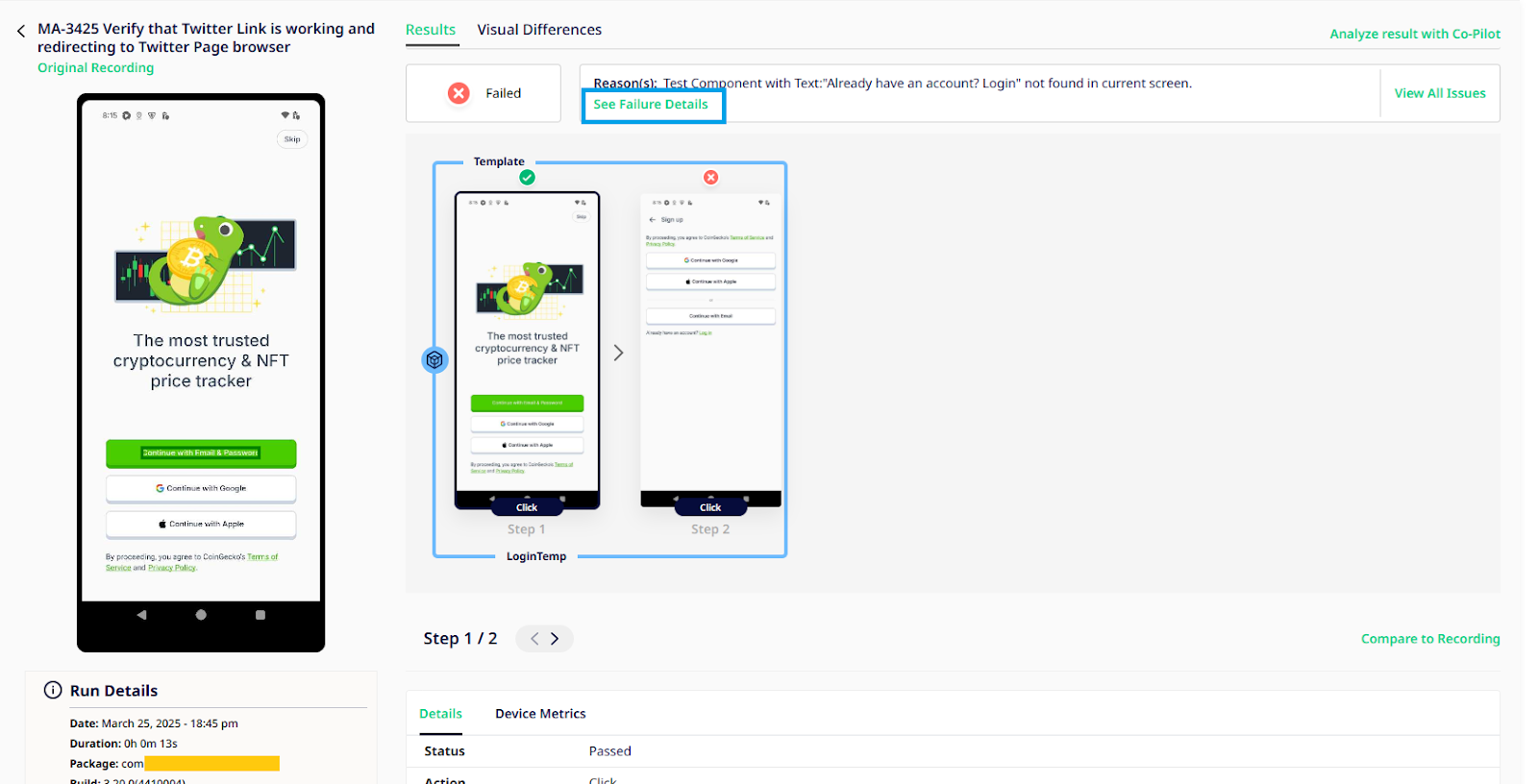Click Compare to Recording link
The width and height of the screenshot is (1538, 784).
click(1430, 639)
